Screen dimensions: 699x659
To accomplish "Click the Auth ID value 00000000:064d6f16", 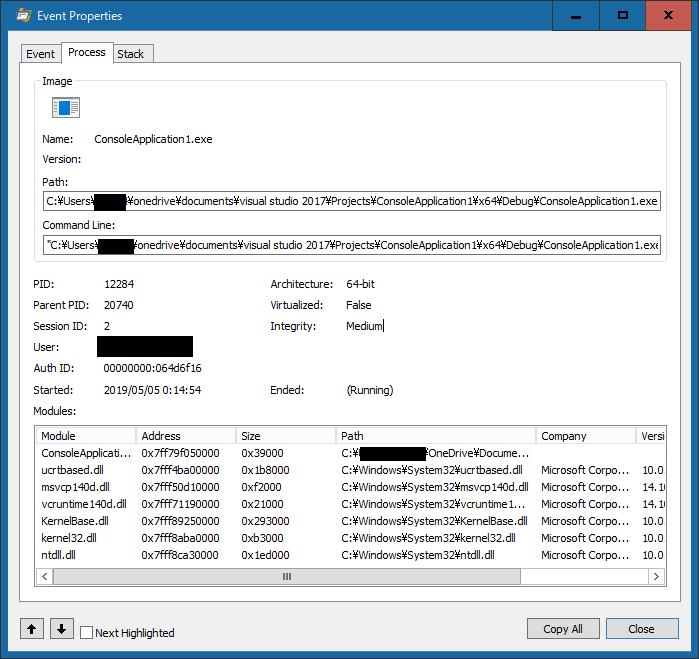I will point(152,368).
